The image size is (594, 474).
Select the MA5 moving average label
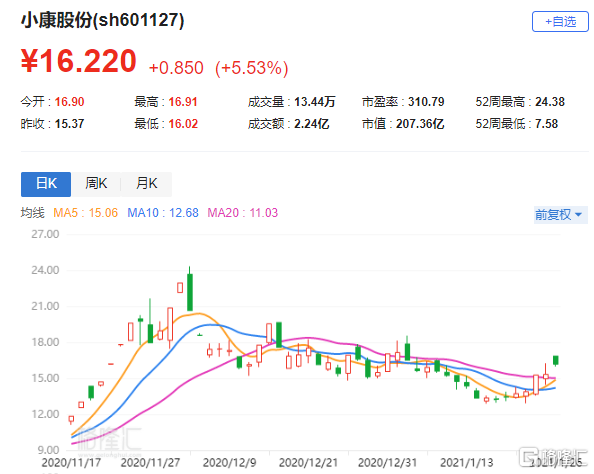[x=85, y=213]
